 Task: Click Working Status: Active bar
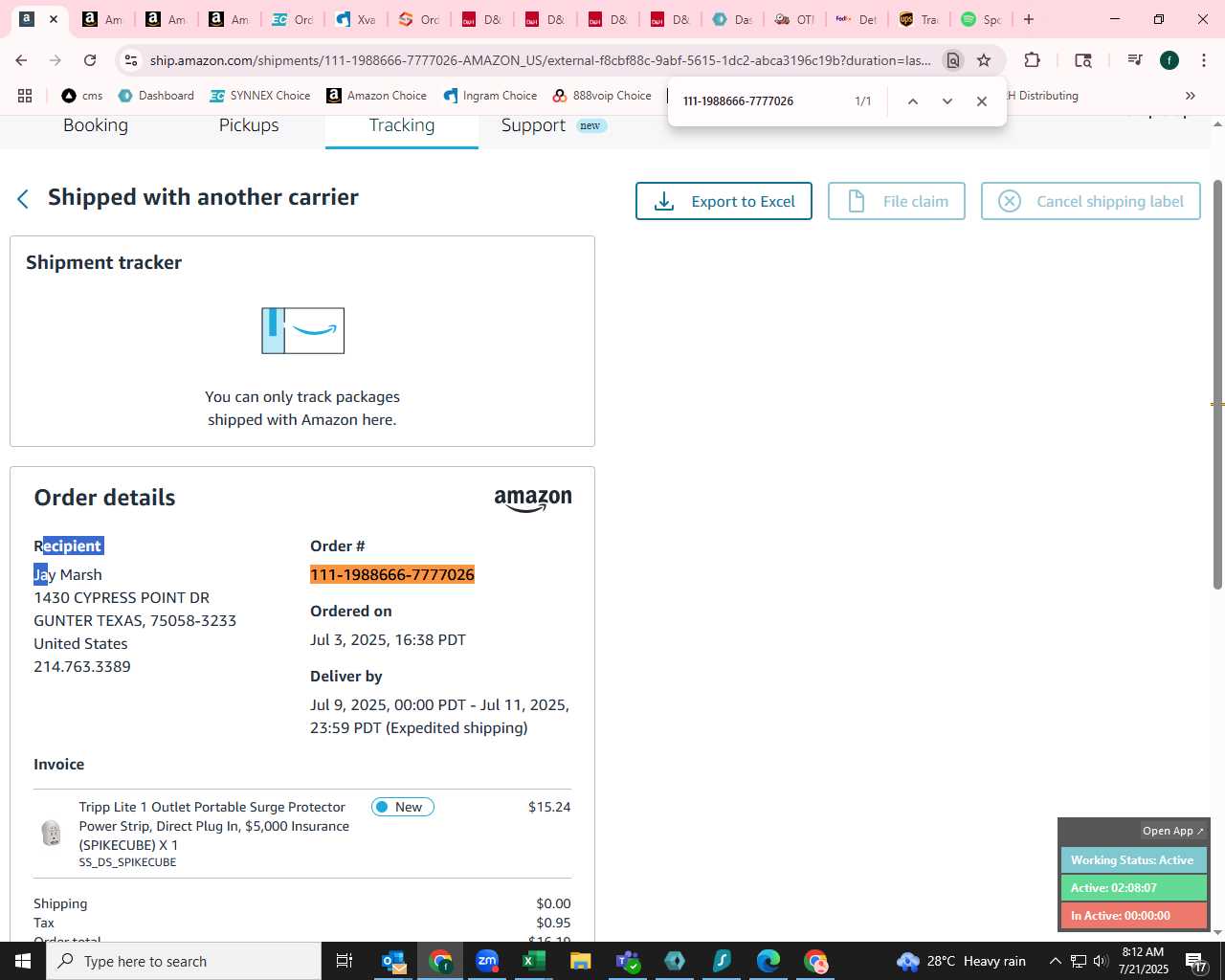1134,860
